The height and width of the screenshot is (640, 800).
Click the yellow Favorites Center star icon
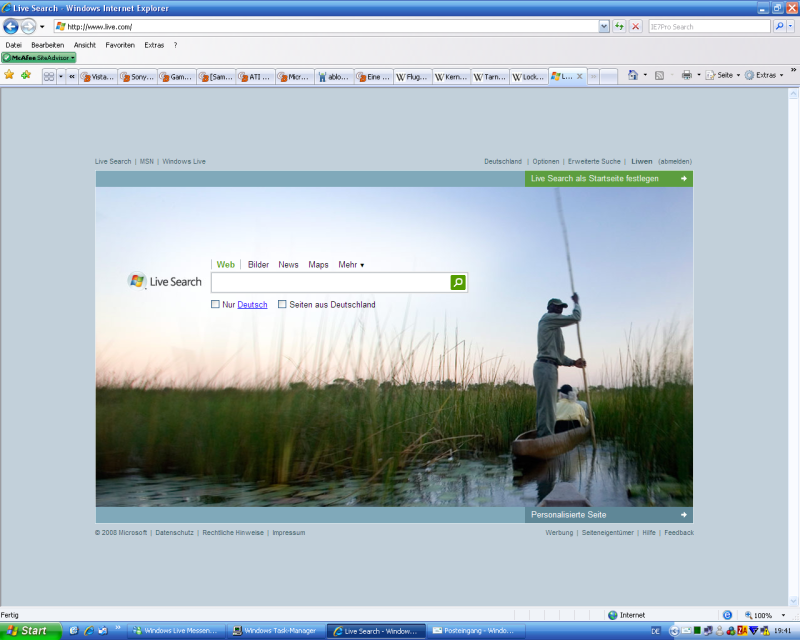(x=9, y=75)
